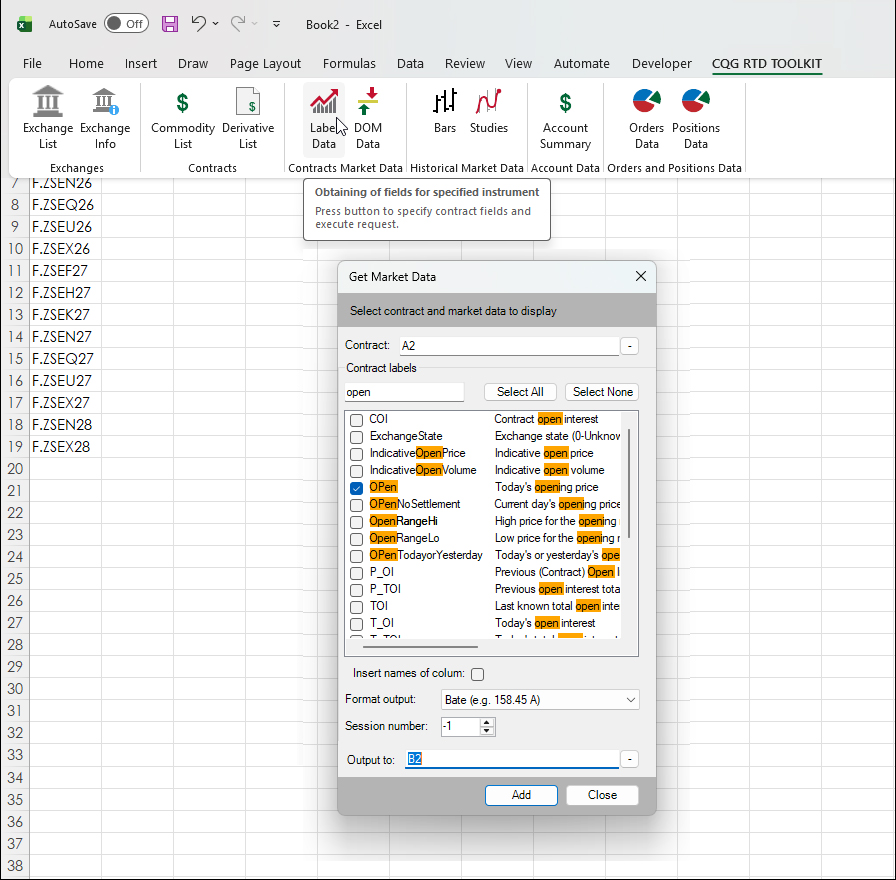Toggle the AutoSave switch
Viewport: 896px width, 880px height.
(x=126, y=24)
